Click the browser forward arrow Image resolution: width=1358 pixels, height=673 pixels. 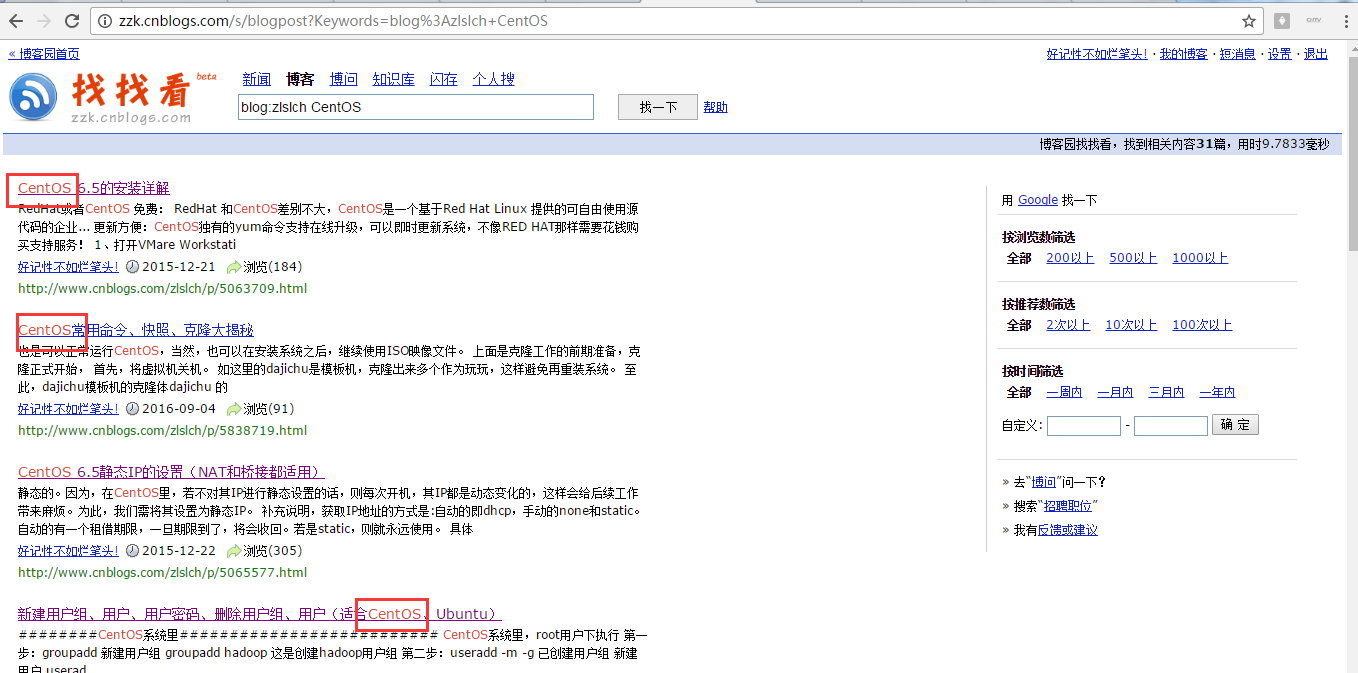pos(44,21)
